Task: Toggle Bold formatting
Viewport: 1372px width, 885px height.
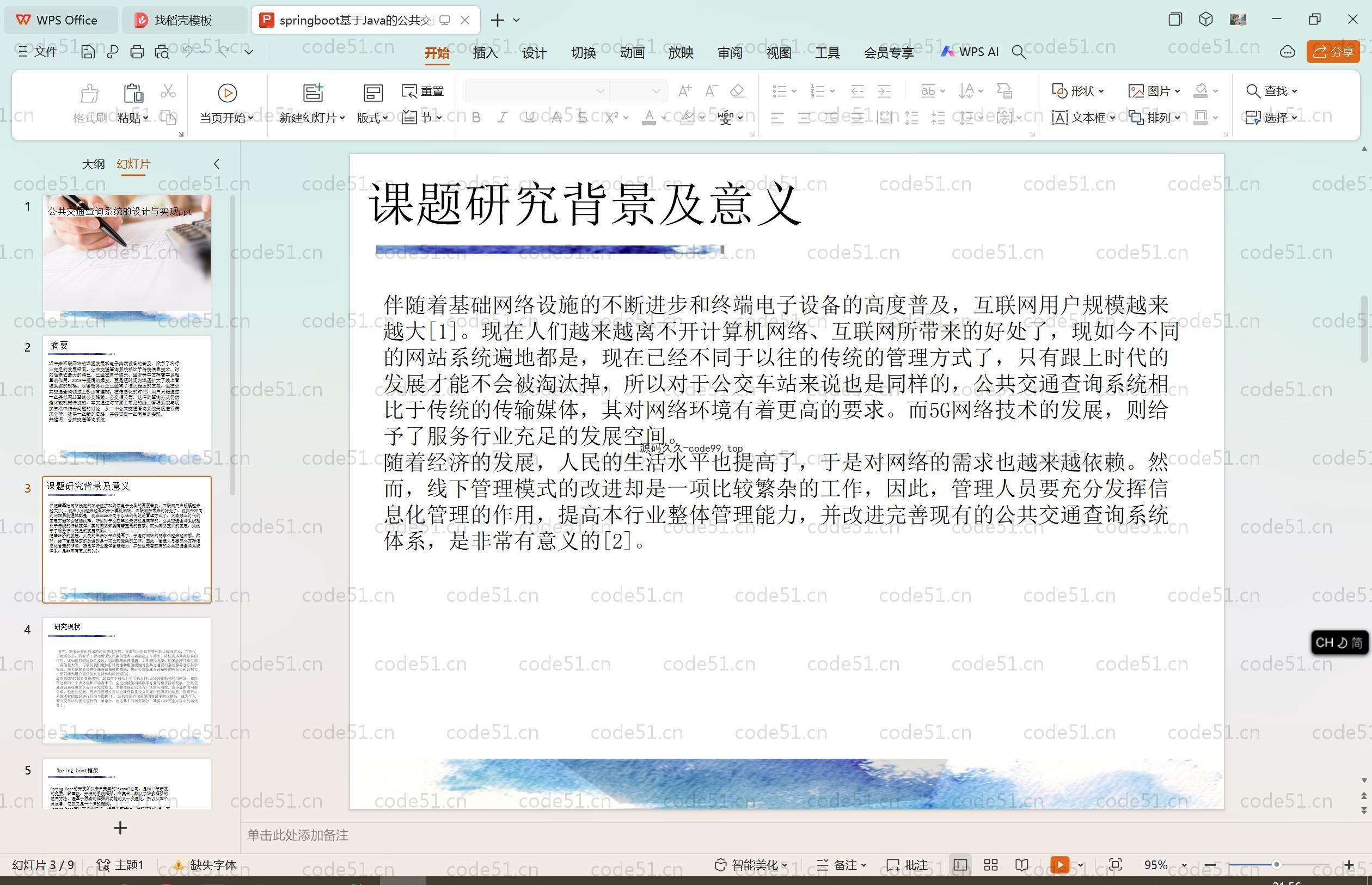Action: point(476,118)
